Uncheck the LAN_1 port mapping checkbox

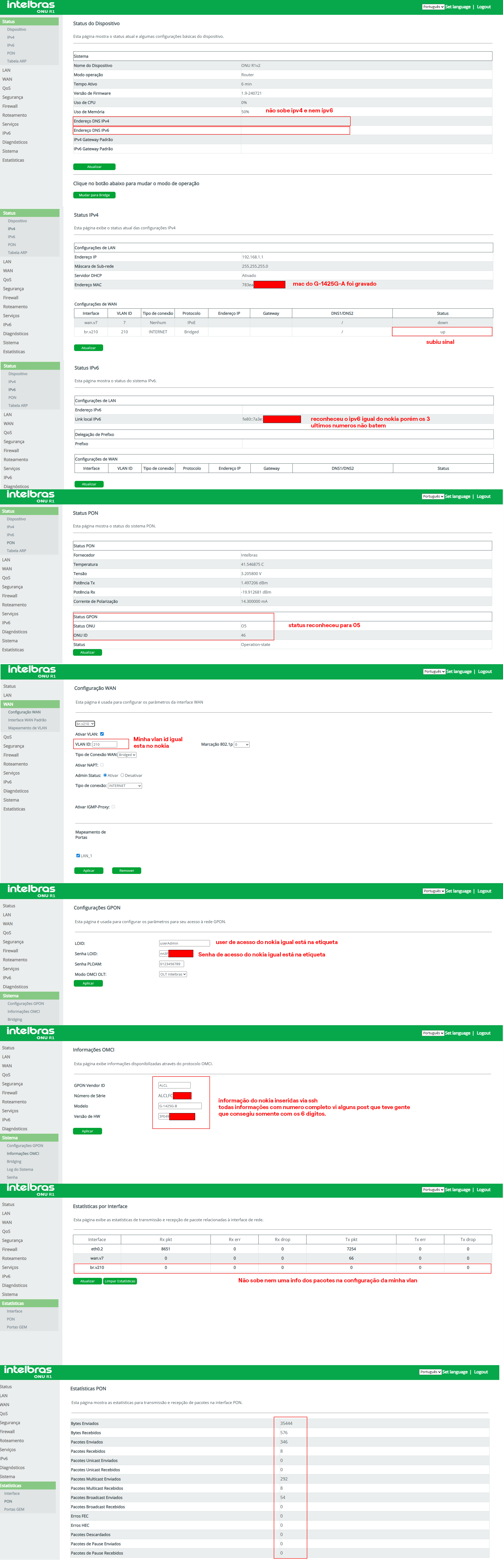coord(78,856)
